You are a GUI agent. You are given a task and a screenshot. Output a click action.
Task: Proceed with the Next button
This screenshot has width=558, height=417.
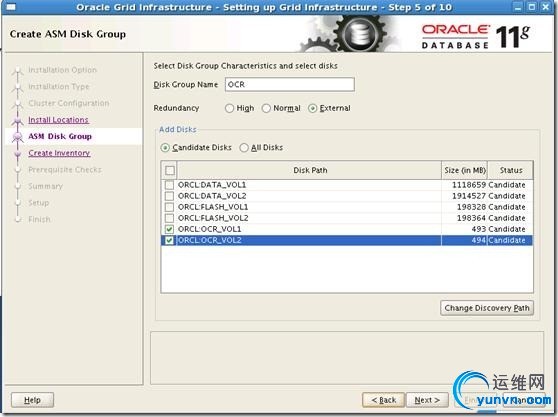(427, 400)
